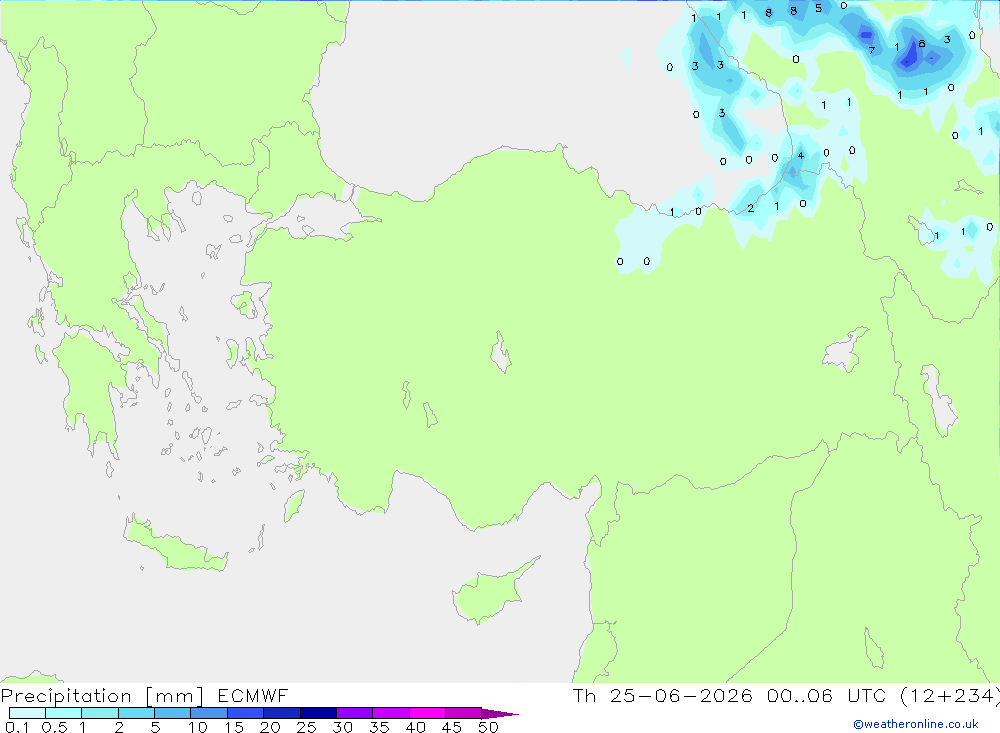Click the legend label '10'
The height and width of the screenshot is (733, 1000).
(198, 727)
